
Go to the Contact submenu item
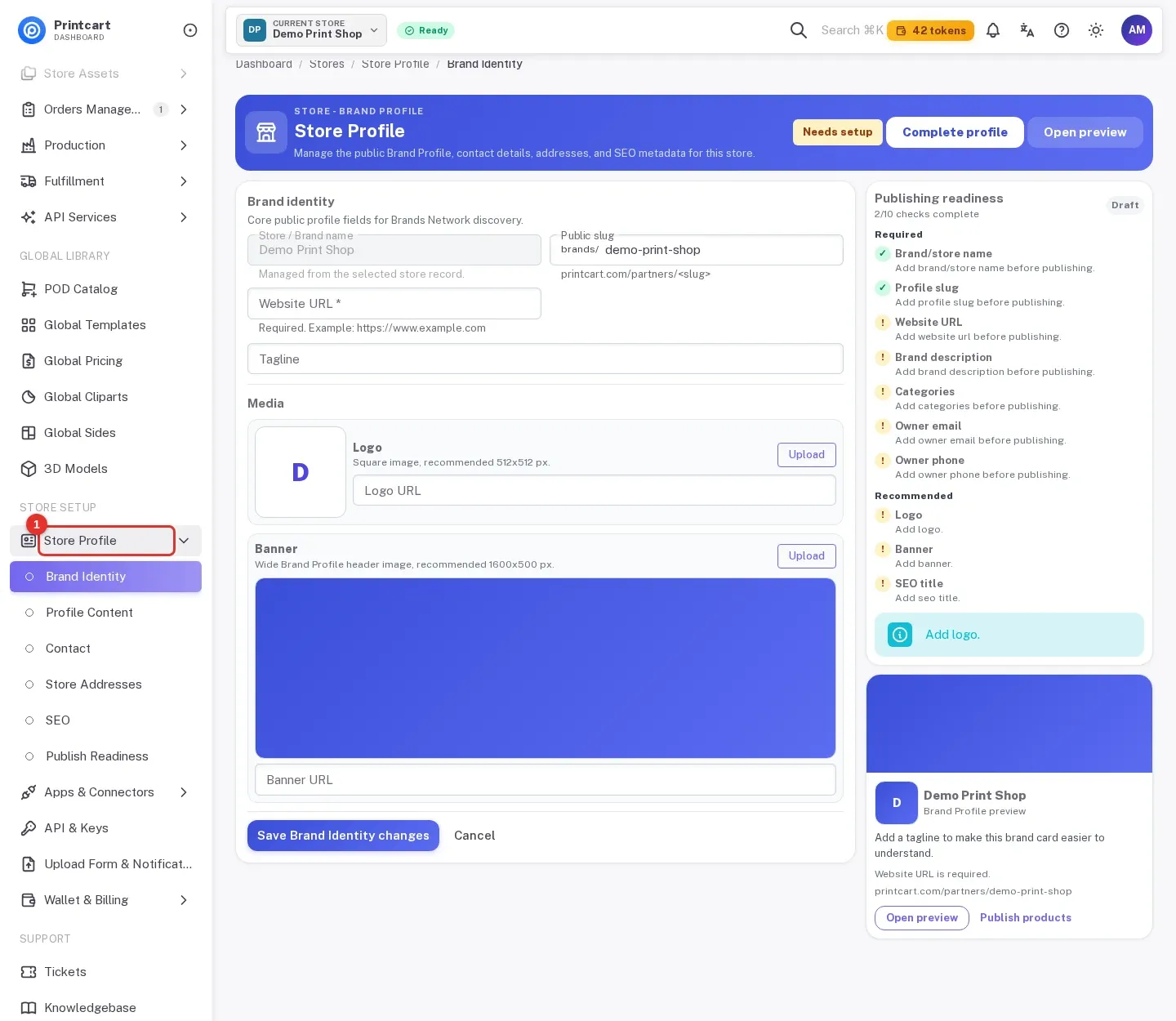(106, 649)
